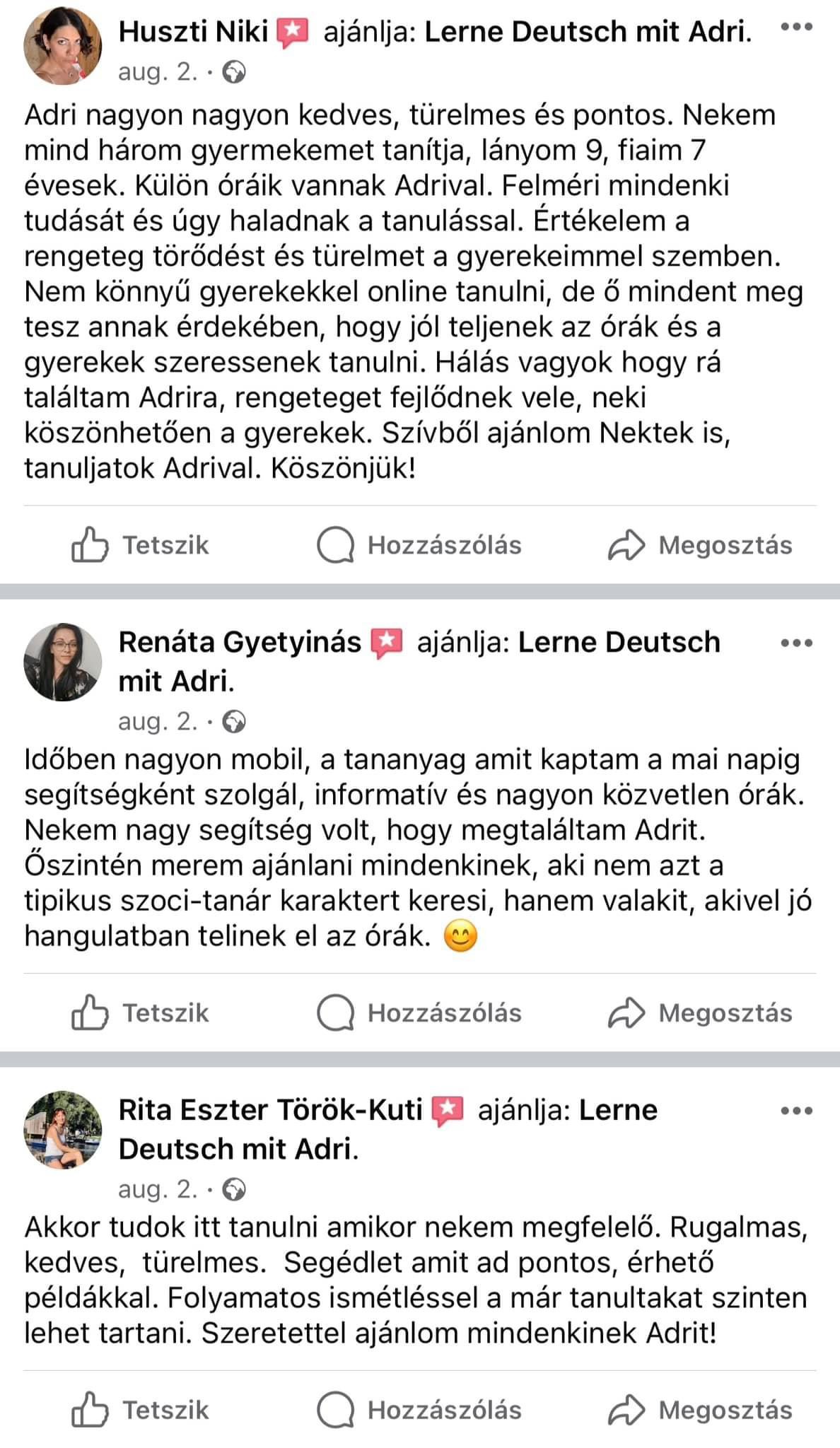Comment on Huszti Niki's recommendation
The width and height of the screenshot is (840, 1448).
(419, 545)
